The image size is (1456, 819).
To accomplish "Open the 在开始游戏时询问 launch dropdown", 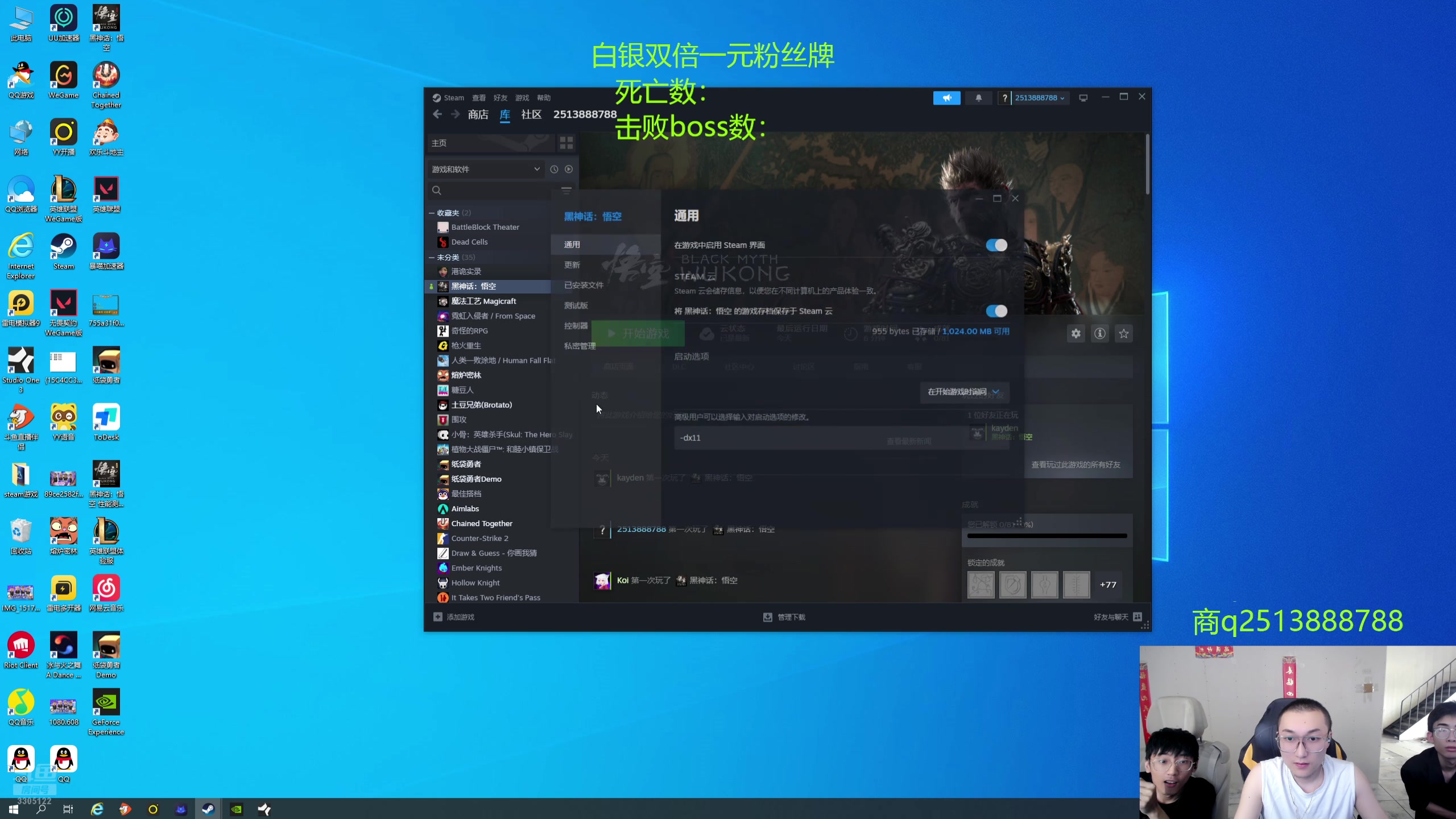I will coord(964,392).
